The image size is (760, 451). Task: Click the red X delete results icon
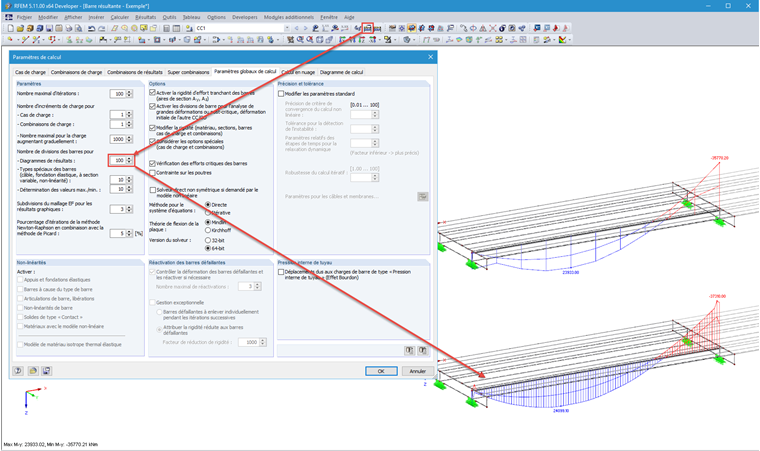pyautogui.click(x=492, y=28)
